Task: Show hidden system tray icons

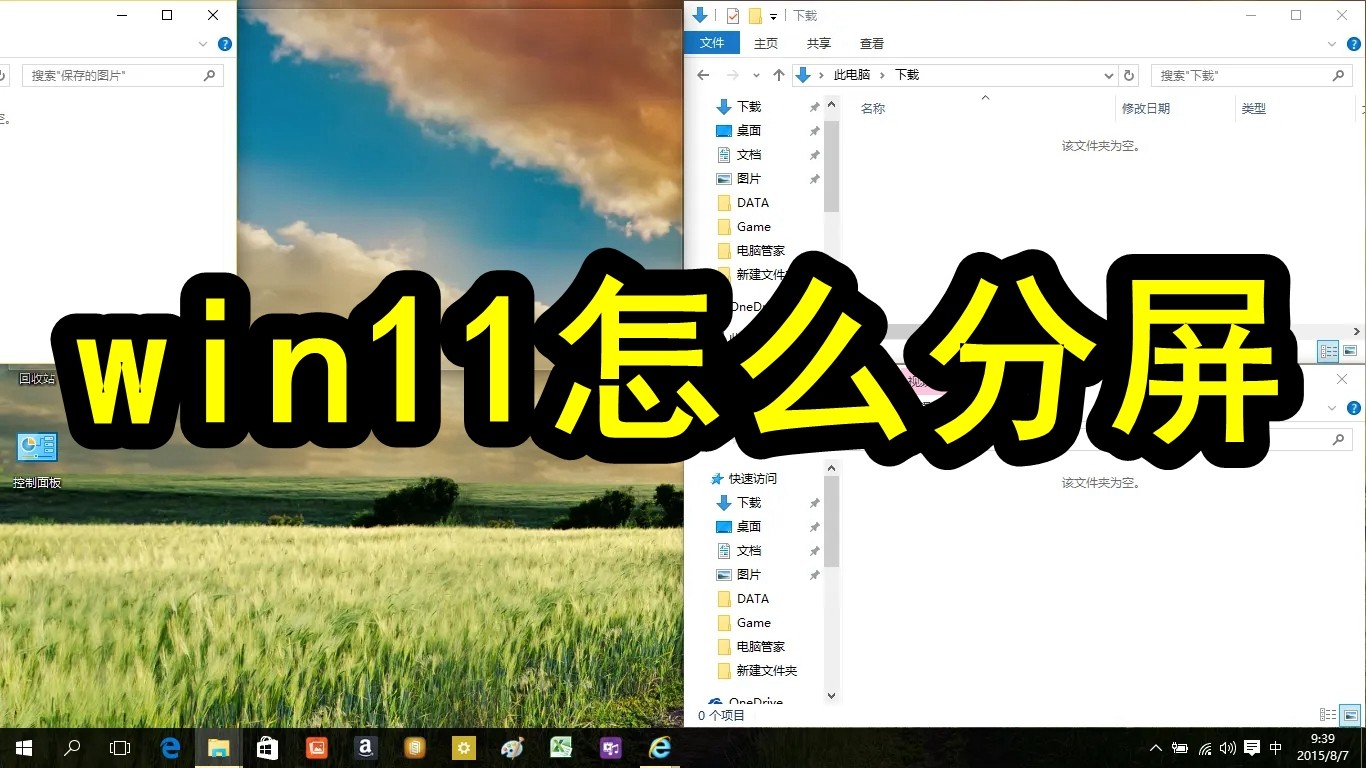Action: 1156,748
